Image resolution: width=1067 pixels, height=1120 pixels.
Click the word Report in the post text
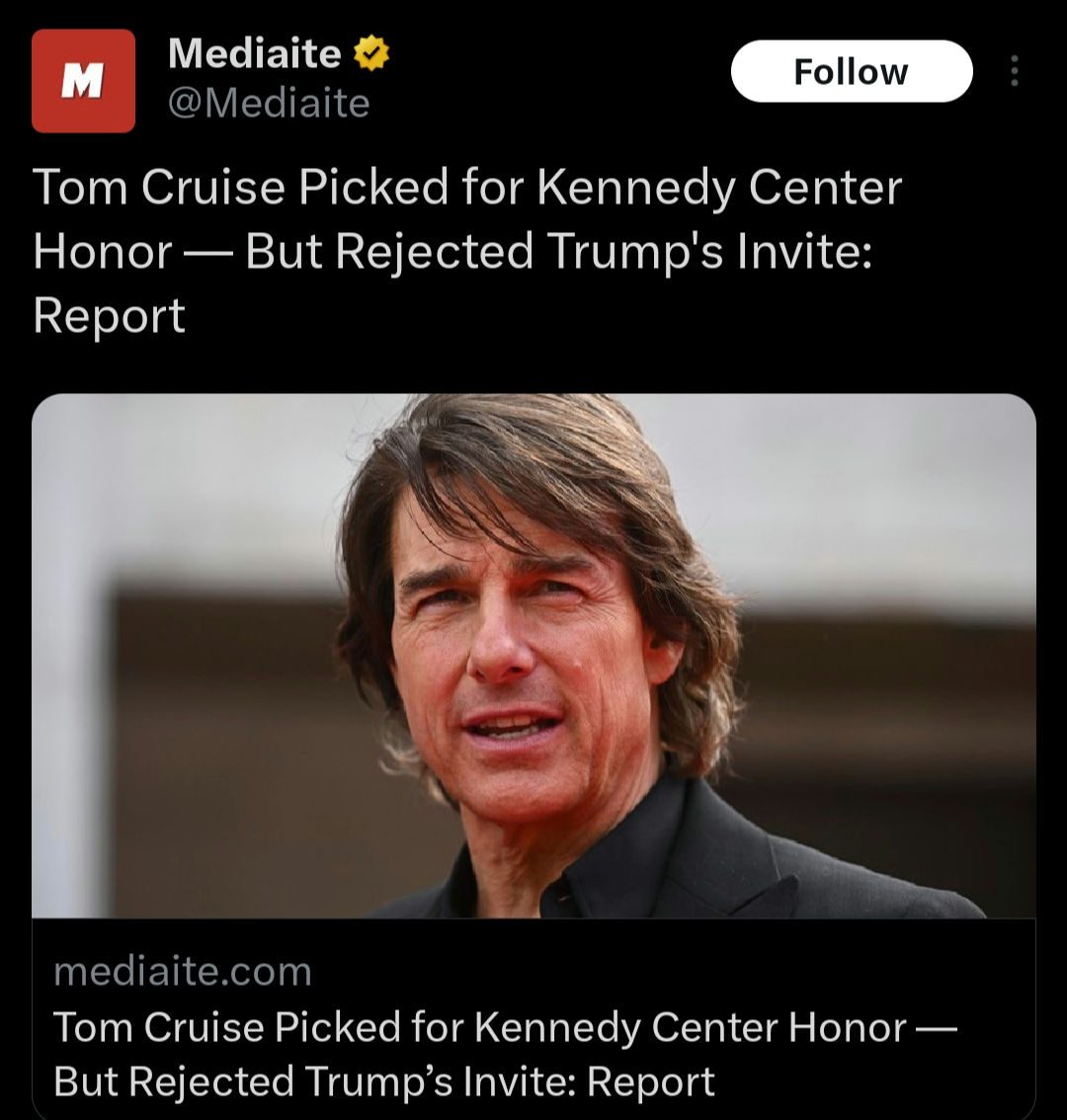pyautogui.click(x=110, y=316)
